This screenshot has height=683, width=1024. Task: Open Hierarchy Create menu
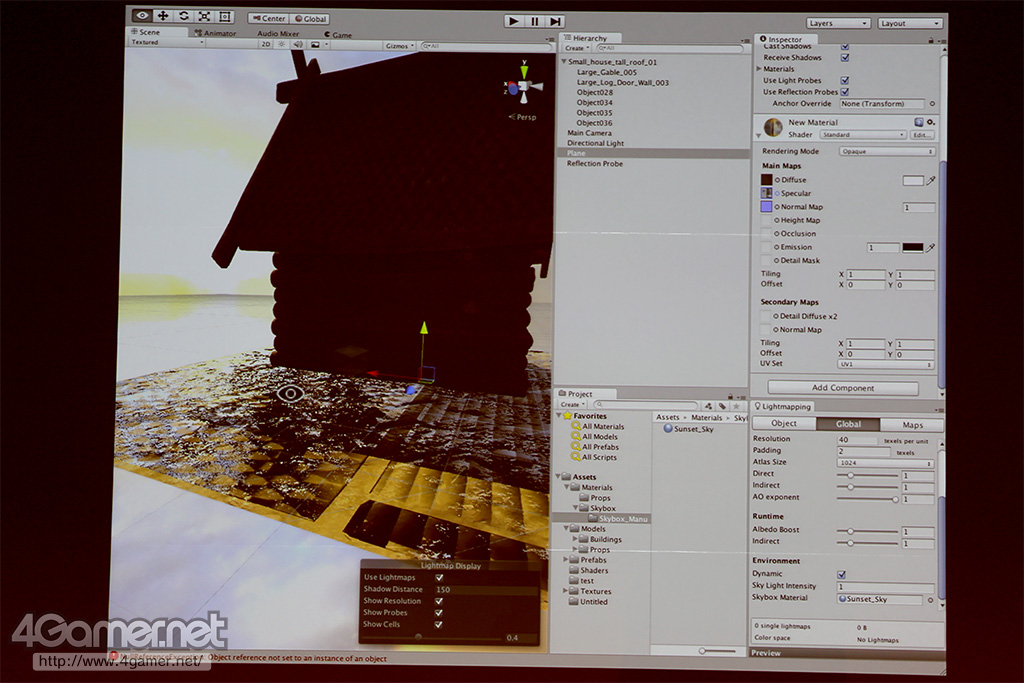(576, 48)
